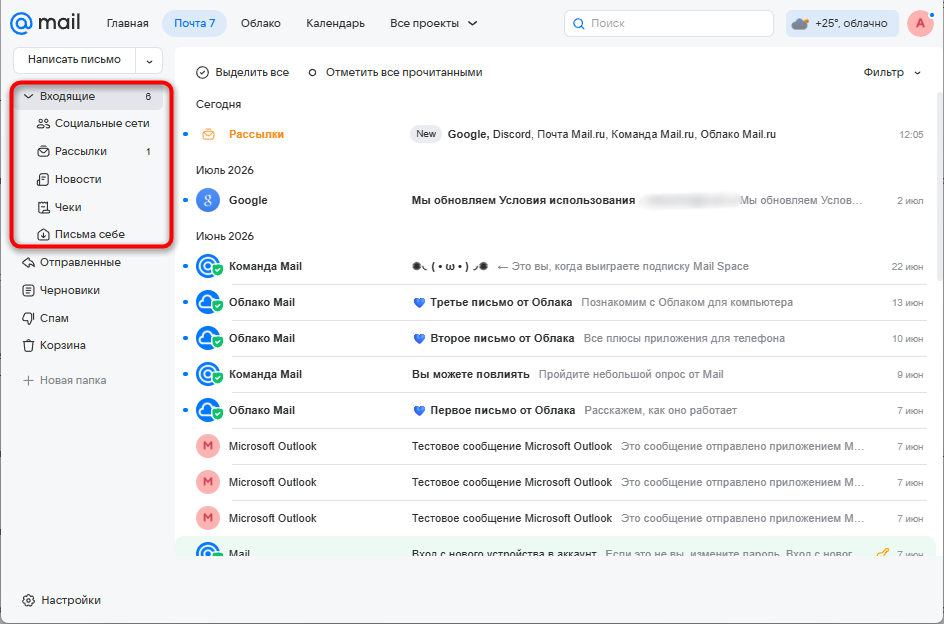Viewport: 944px width, 624px height.
Task: Toggle unread dot on Третье письмо от Облака
Action: click(185, 302)
